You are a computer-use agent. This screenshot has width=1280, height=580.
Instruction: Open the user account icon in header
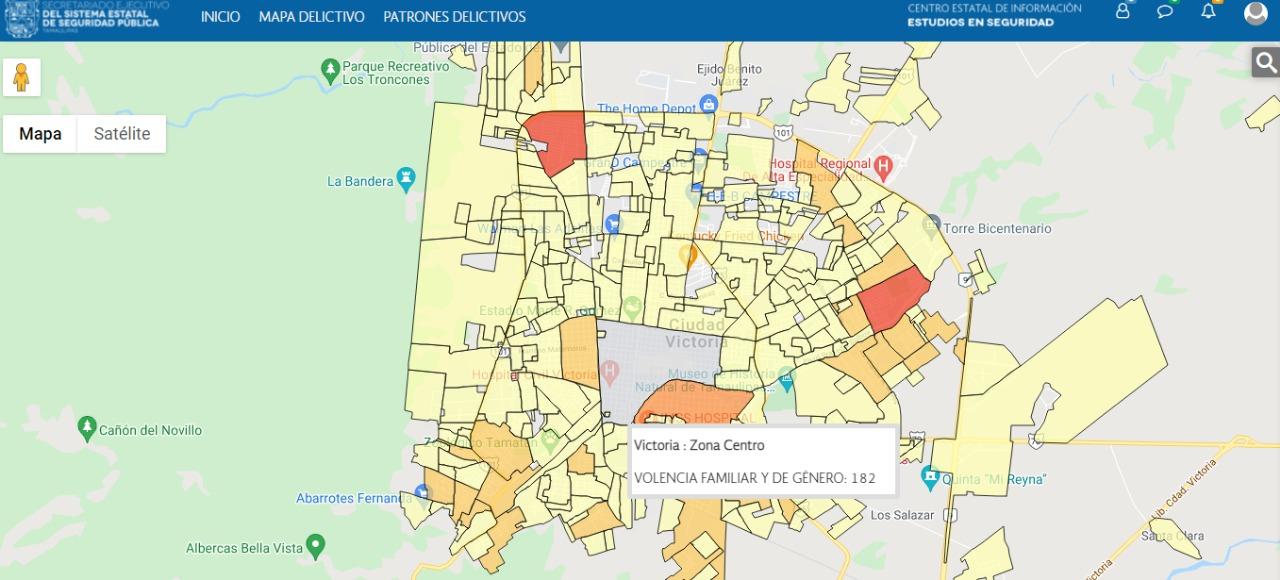click(1123, 12)
